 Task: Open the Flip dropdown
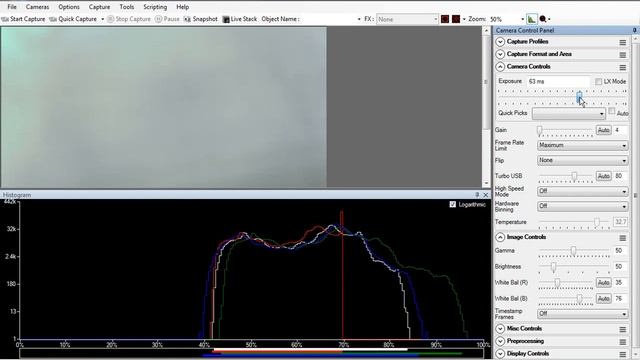[582, 160]
